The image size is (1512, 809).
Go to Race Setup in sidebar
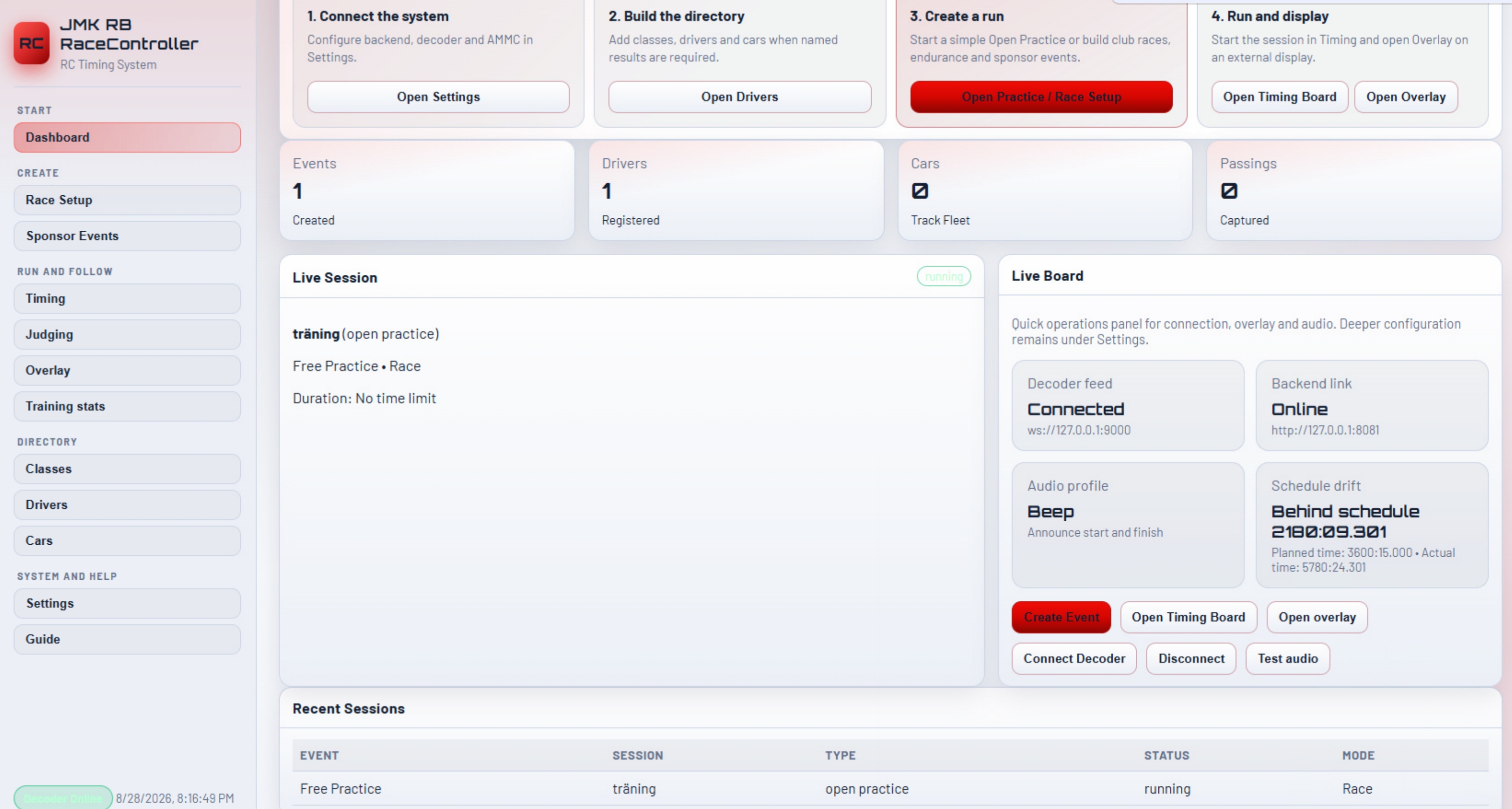[x=127, y=200]
